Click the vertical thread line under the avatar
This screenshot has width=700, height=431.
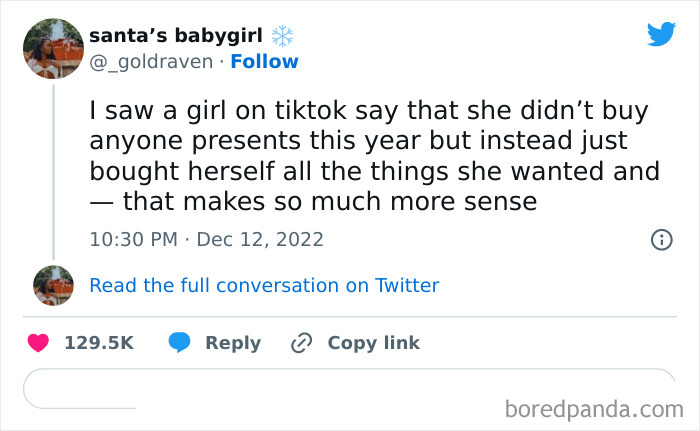tap(53, 170)
